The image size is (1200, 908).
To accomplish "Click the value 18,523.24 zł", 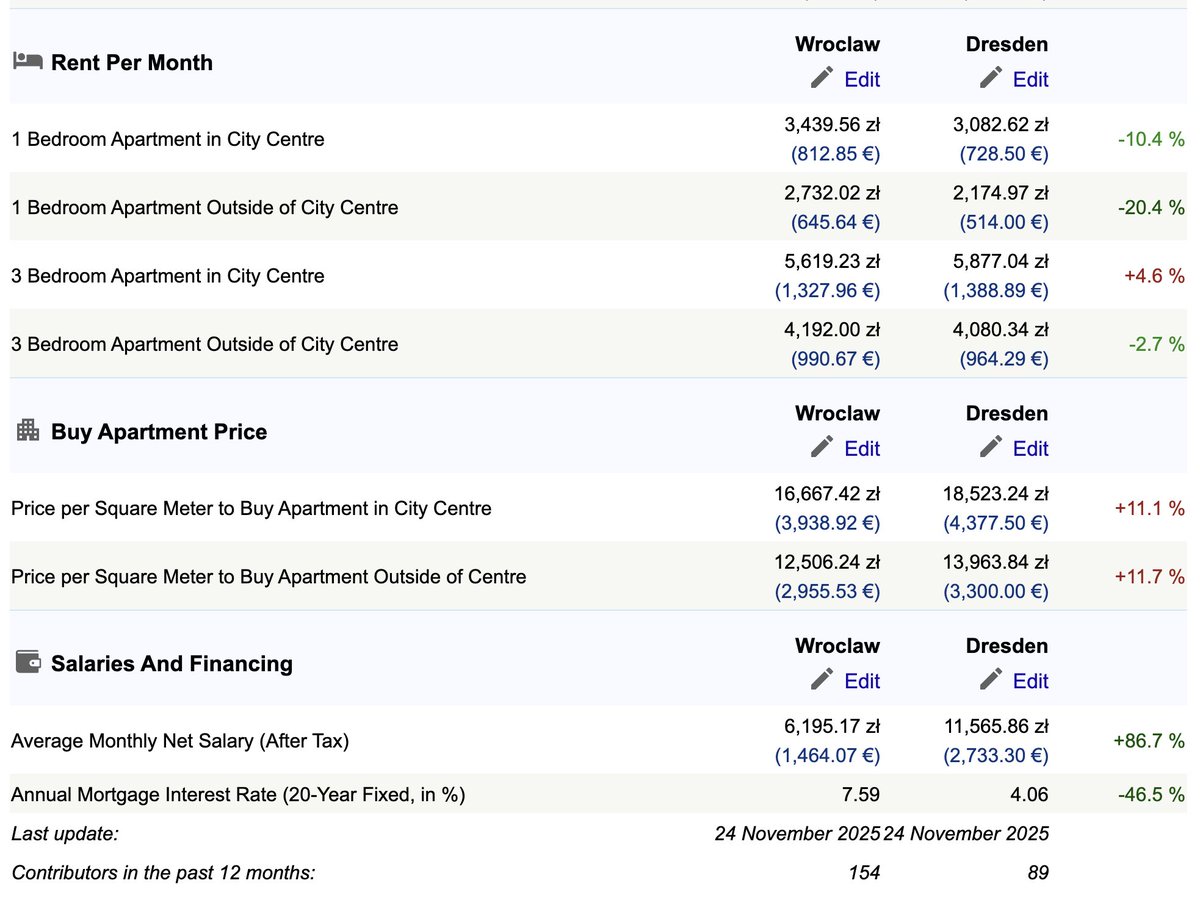I will (996, 494).
